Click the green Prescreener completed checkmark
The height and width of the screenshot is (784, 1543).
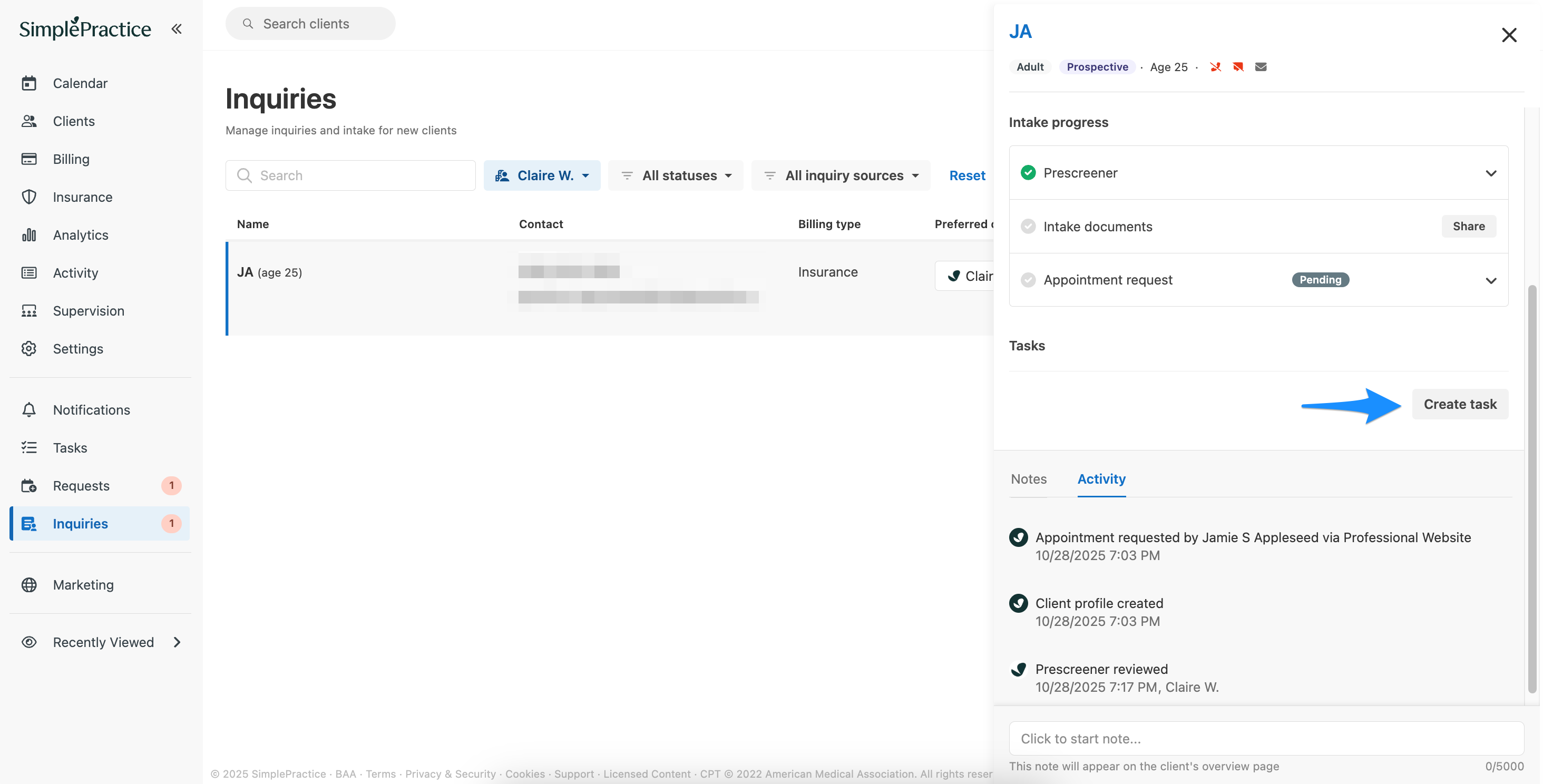coord(1028,172)
